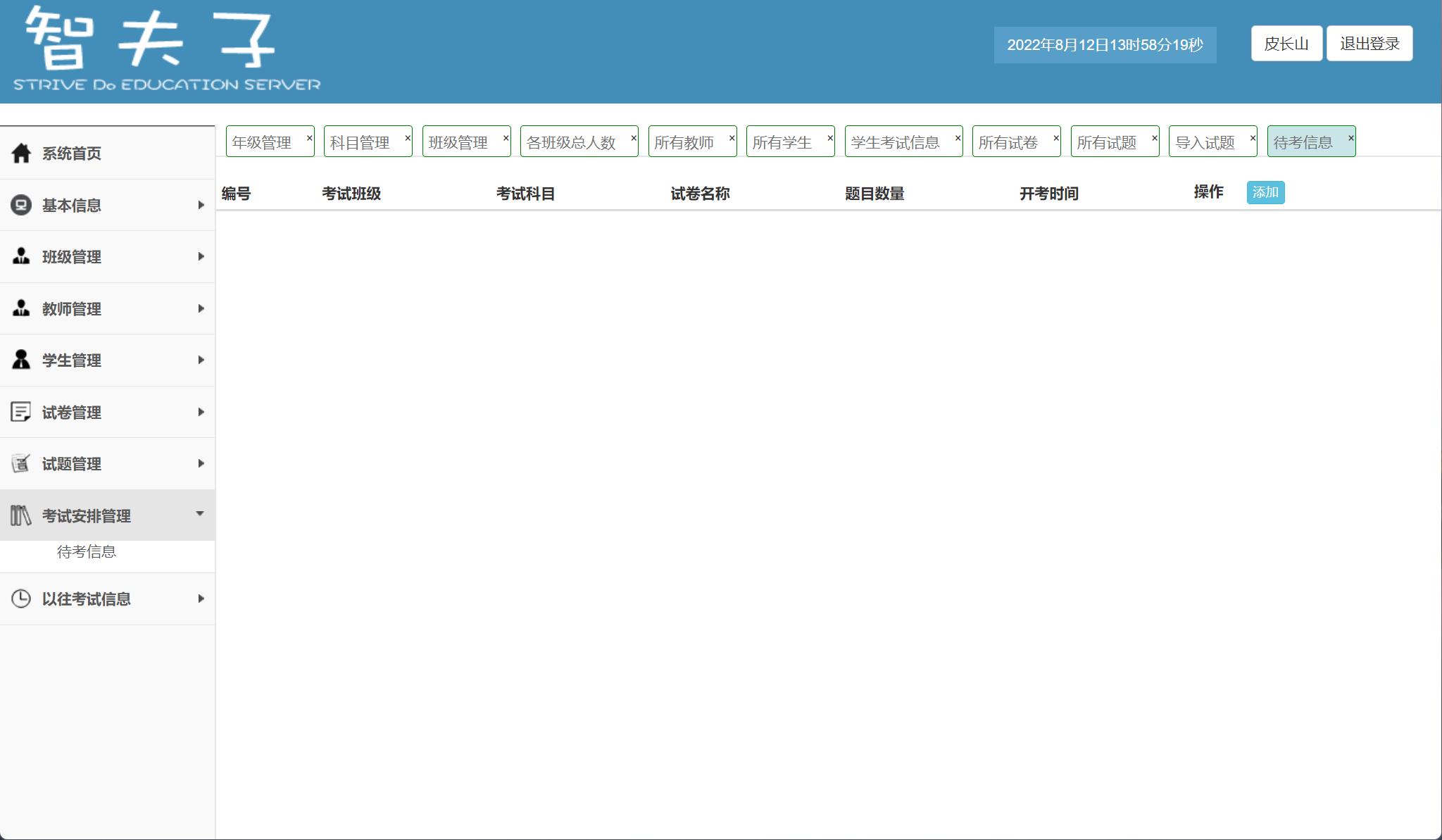Viewport: 1442px width, 840px height.
Task: Close the 年级管理 tab
Action: 309,138
